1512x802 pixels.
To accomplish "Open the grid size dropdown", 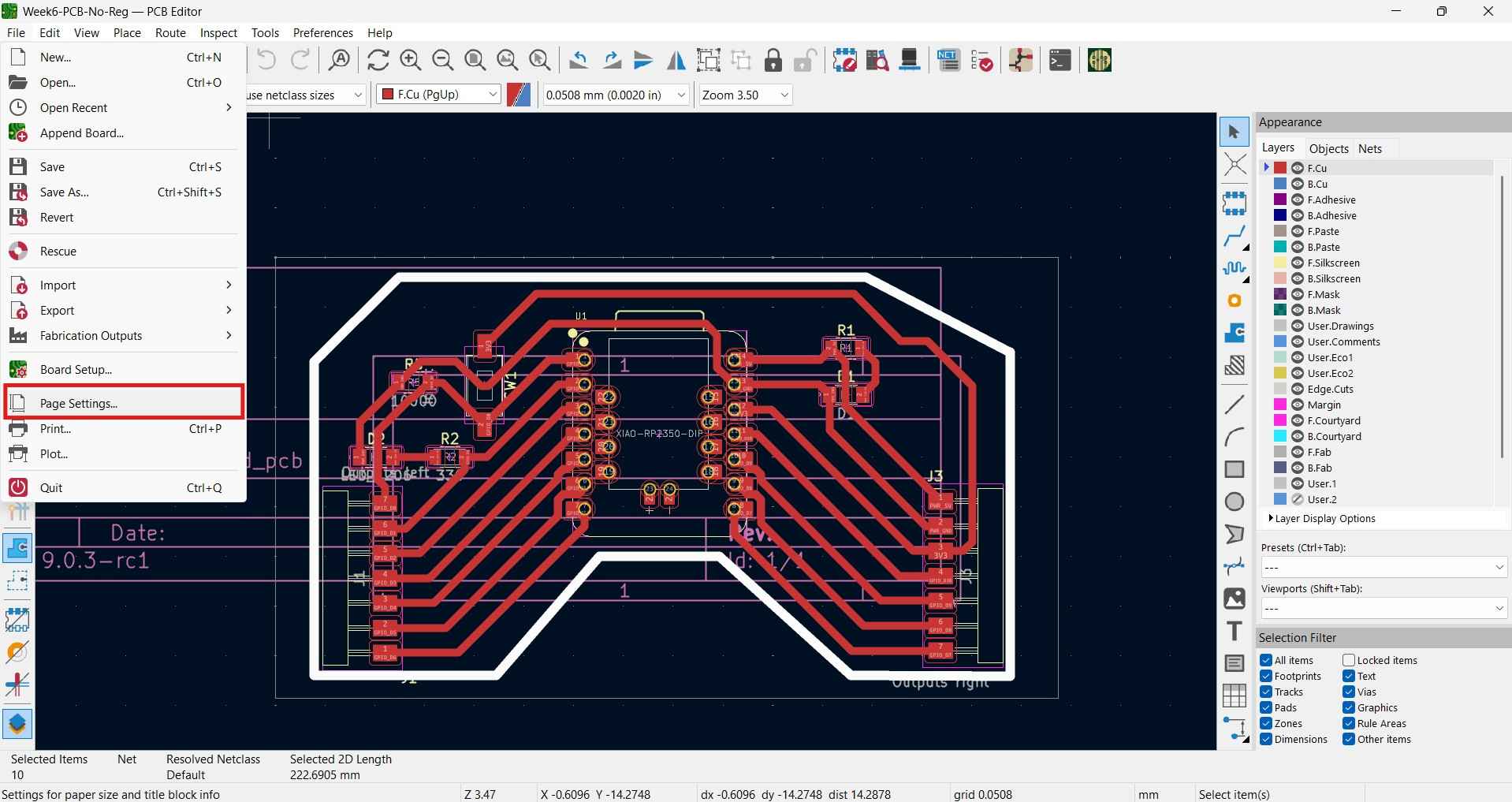I will coord(616,95).
